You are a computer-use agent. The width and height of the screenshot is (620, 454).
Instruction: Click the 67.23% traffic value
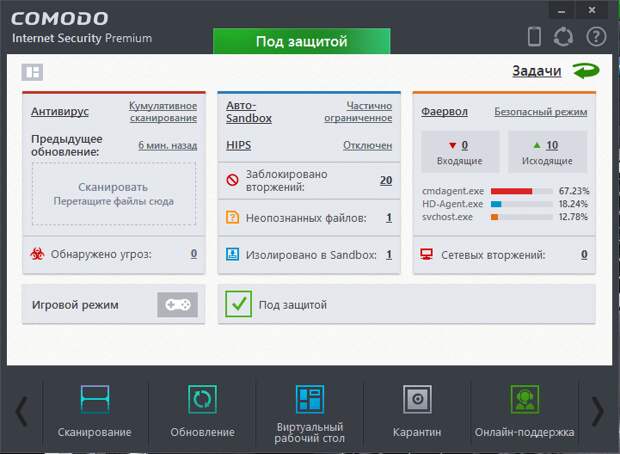(574, 191)
